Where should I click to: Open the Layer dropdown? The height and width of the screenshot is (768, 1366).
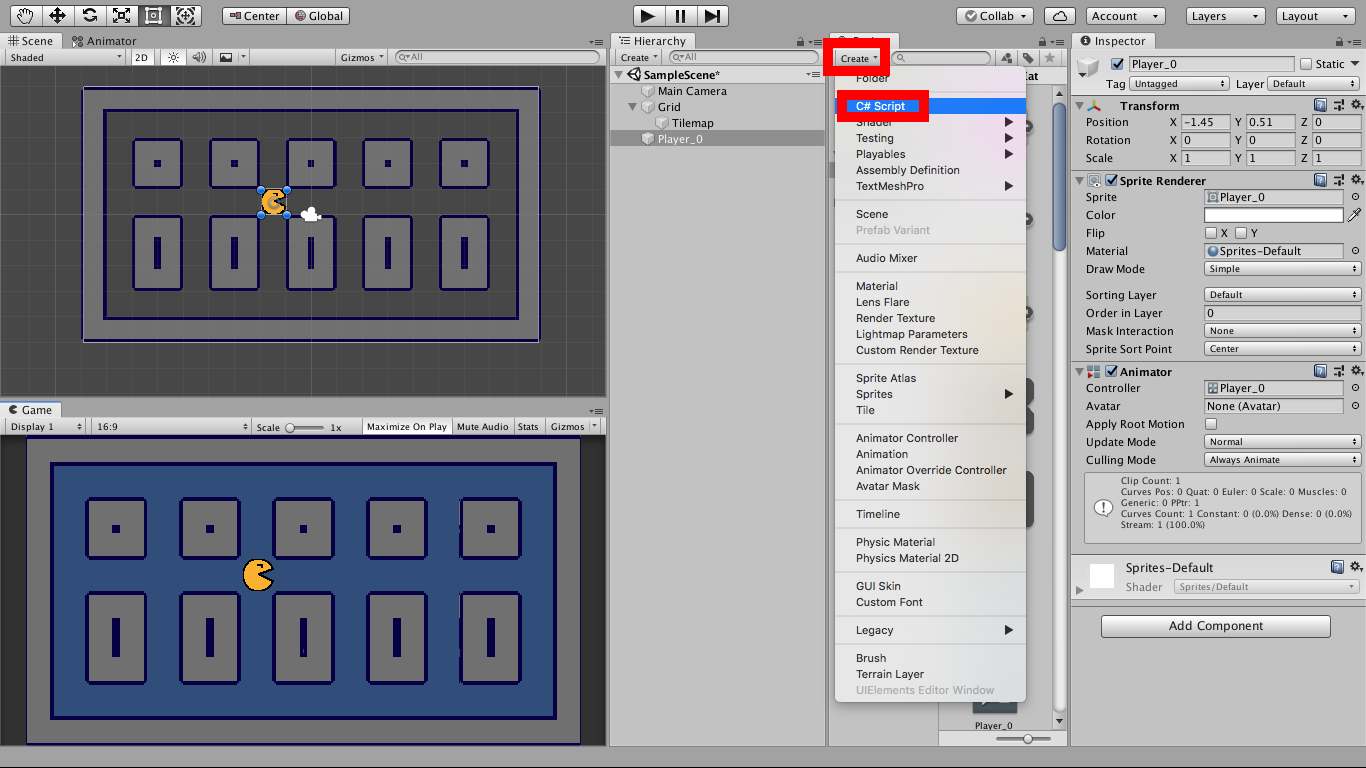tap(1314, 84)
